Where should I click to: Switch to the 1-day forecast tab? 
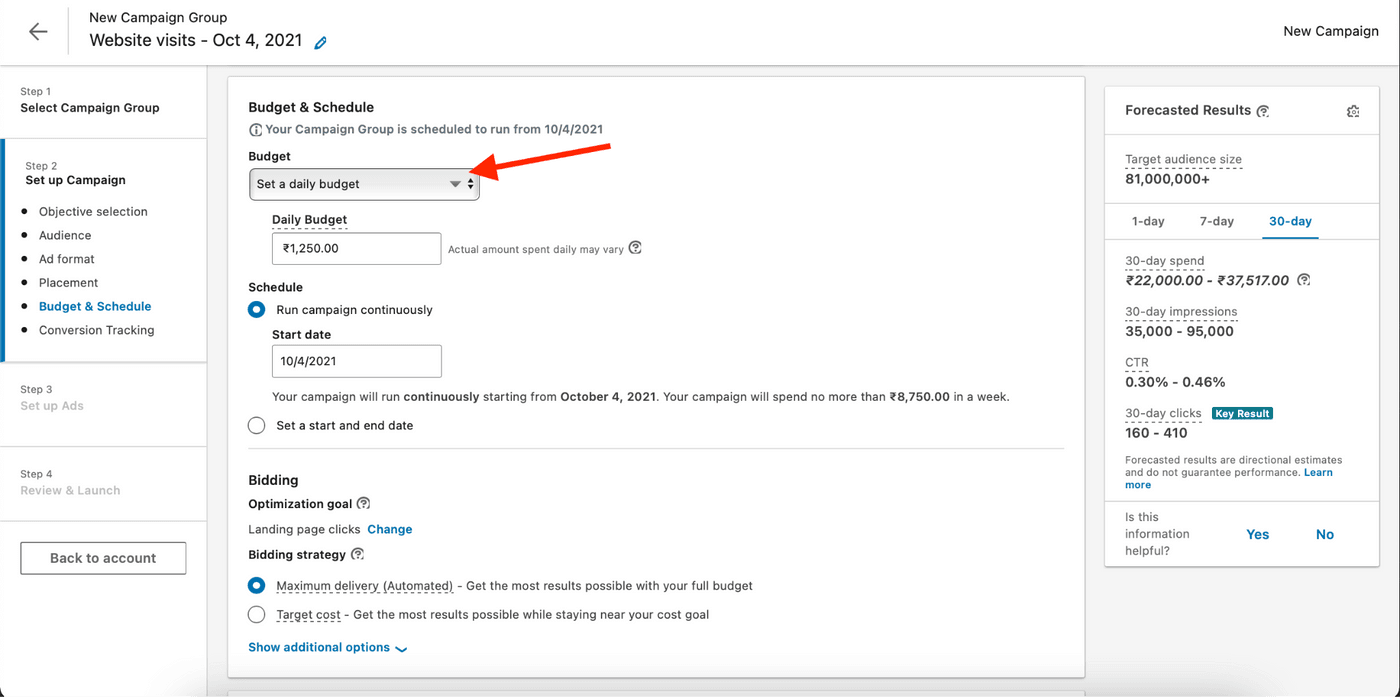[1147, 221]
